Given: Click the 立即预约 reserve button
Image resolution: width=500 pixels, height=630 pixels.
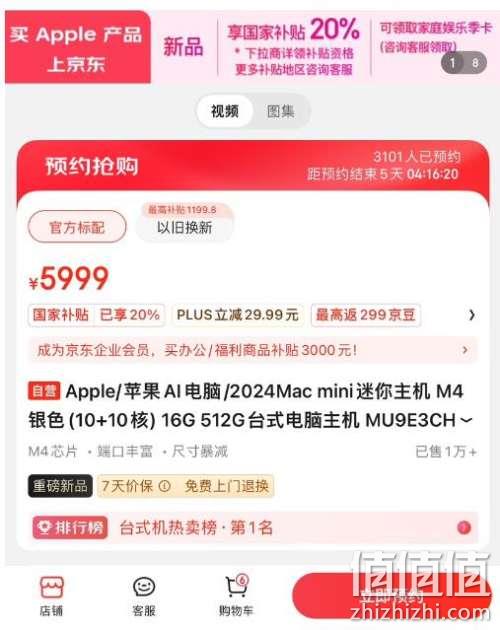Looking at the screenshot, I should point(392,596).
